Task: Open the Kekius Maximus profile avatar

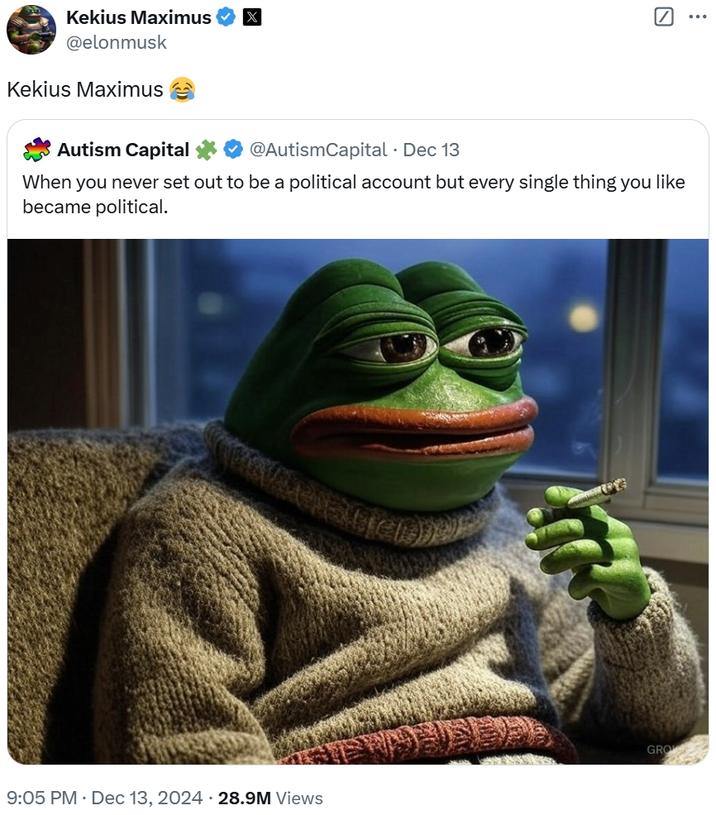Action: tap(31, 30)
